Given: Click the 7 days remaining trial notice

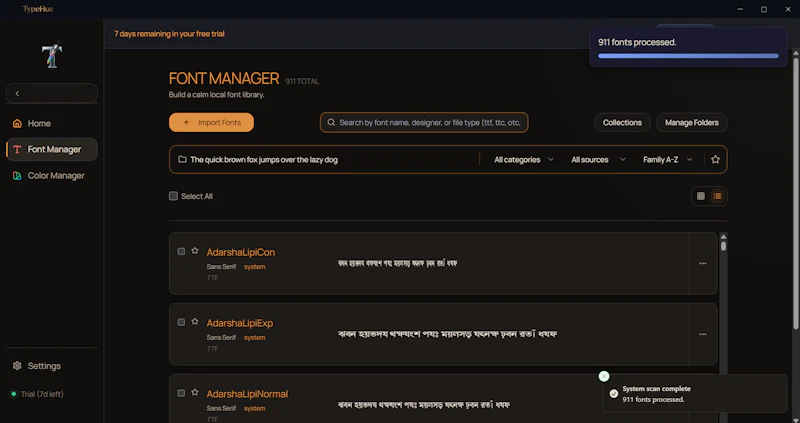Looking at the screenshot, I should pos(169,34).
